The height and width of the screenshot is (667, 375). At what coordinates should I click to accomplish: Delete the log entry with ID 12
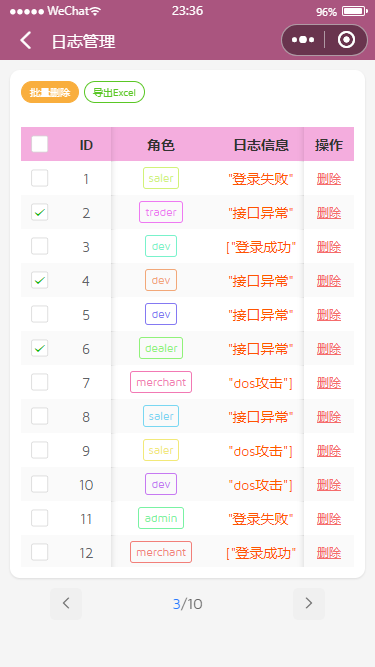click(329, 553)
